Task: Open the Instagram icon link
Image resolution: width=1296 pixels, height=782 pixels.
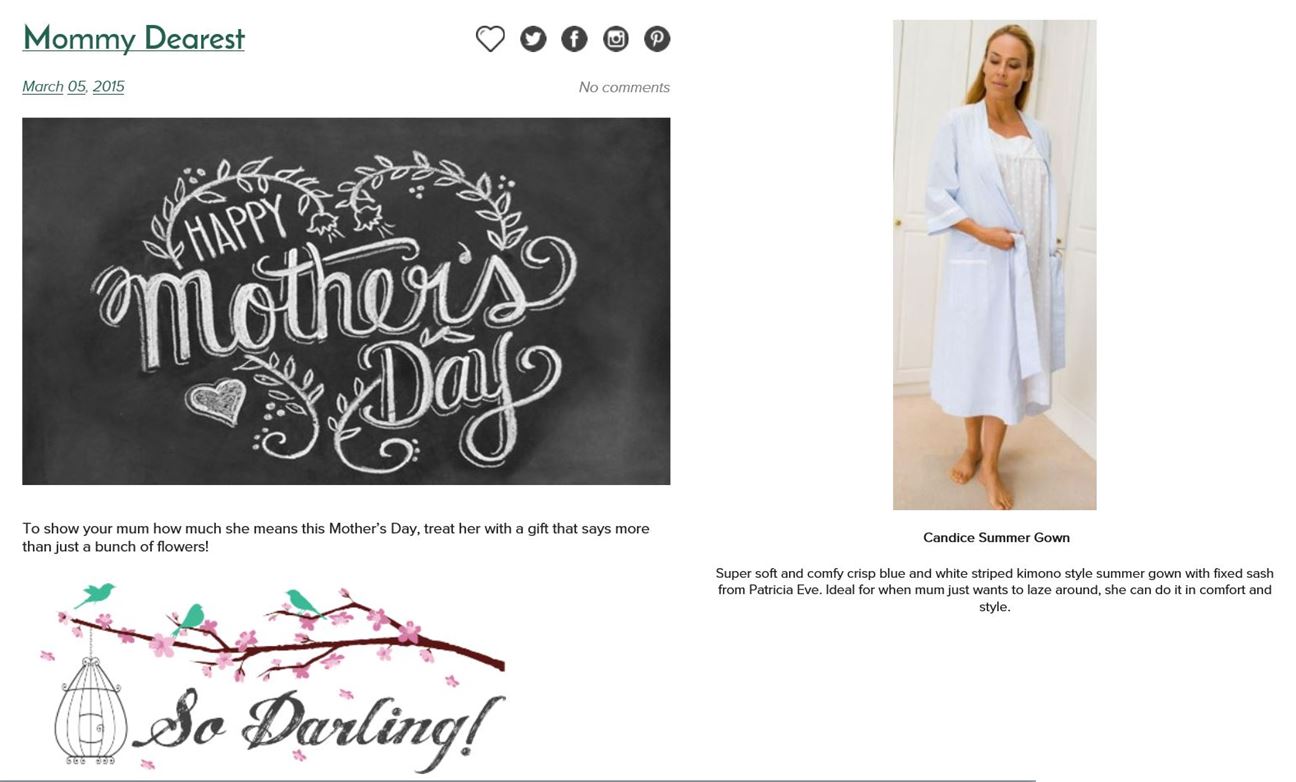Action: tap(616, 39)
